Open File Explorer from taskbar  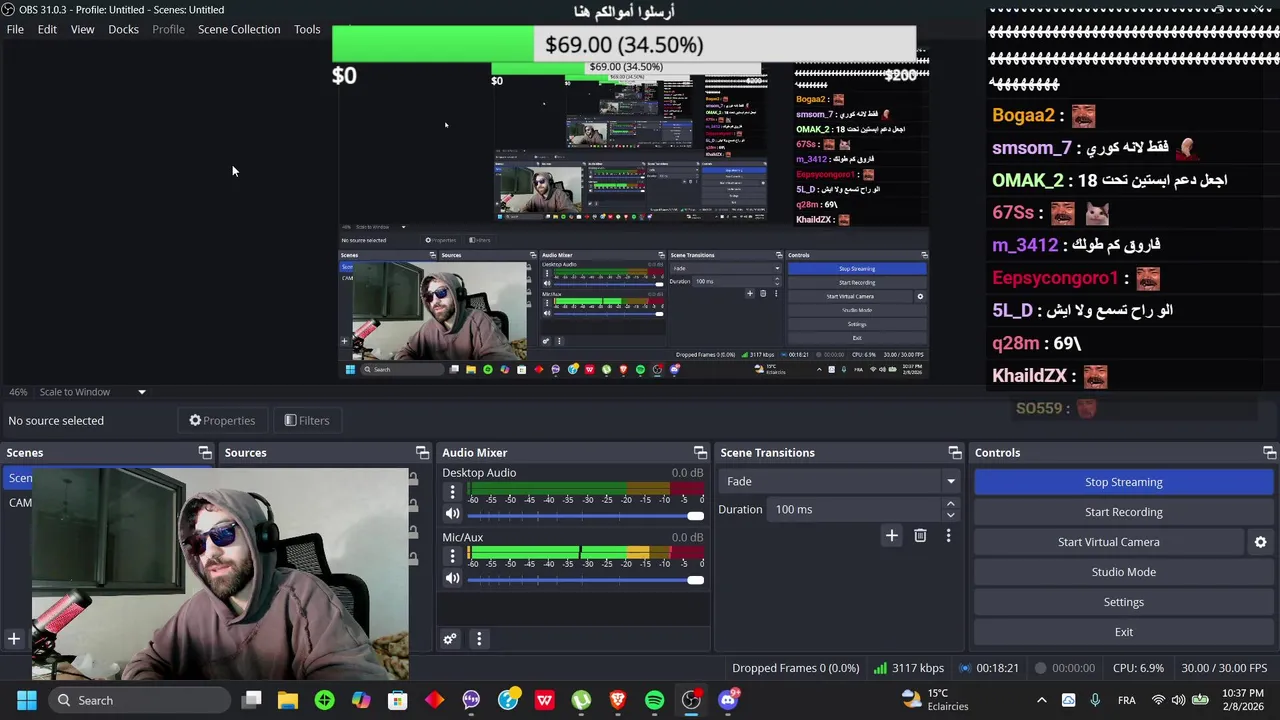(288, 700)
